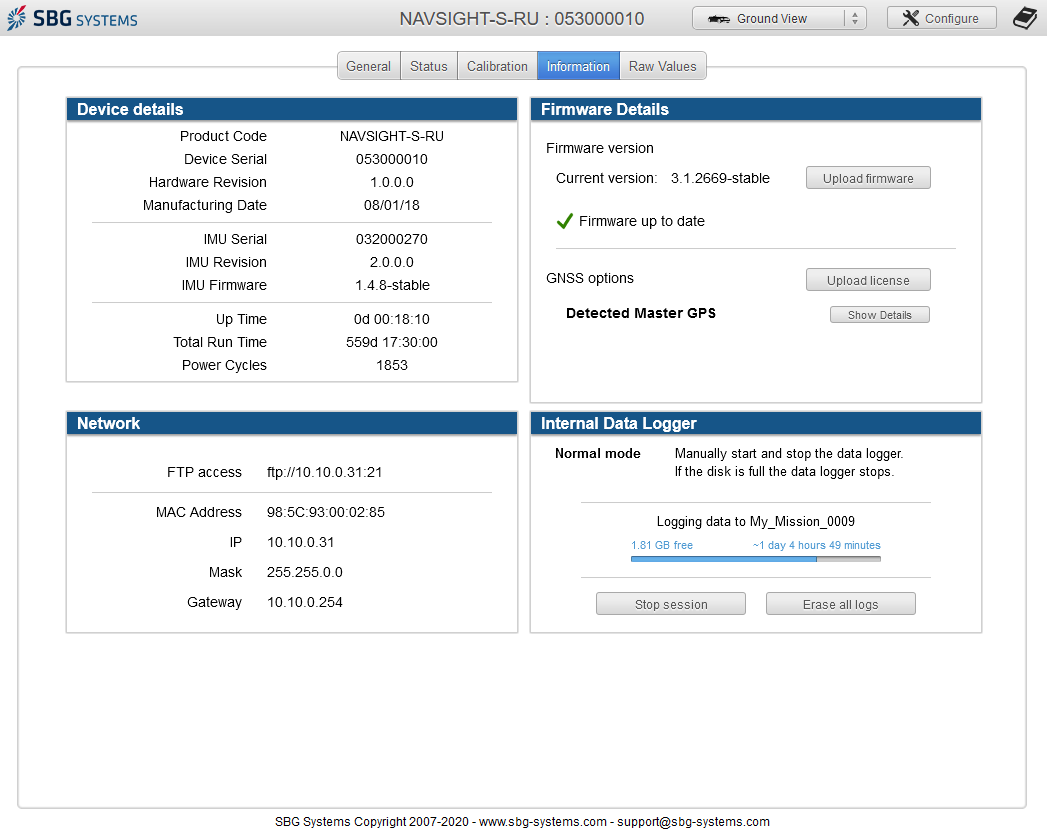The width and height of the screenshot is (1047, 834).
Task: Stop the logging session
Action: [x=671, y=604]
